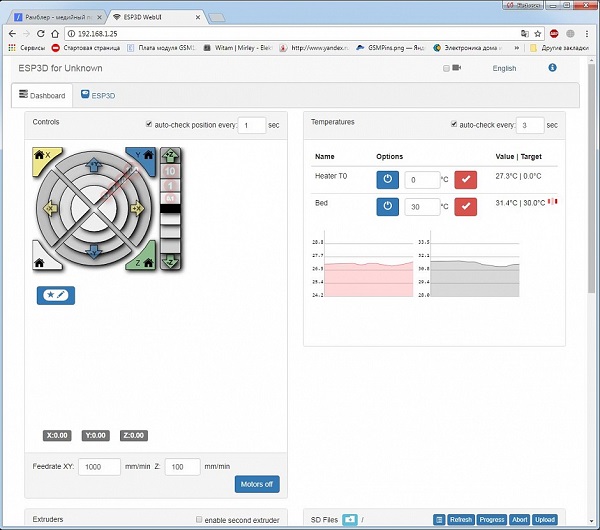Click the Feedrate XY input field

click(99, 466)
